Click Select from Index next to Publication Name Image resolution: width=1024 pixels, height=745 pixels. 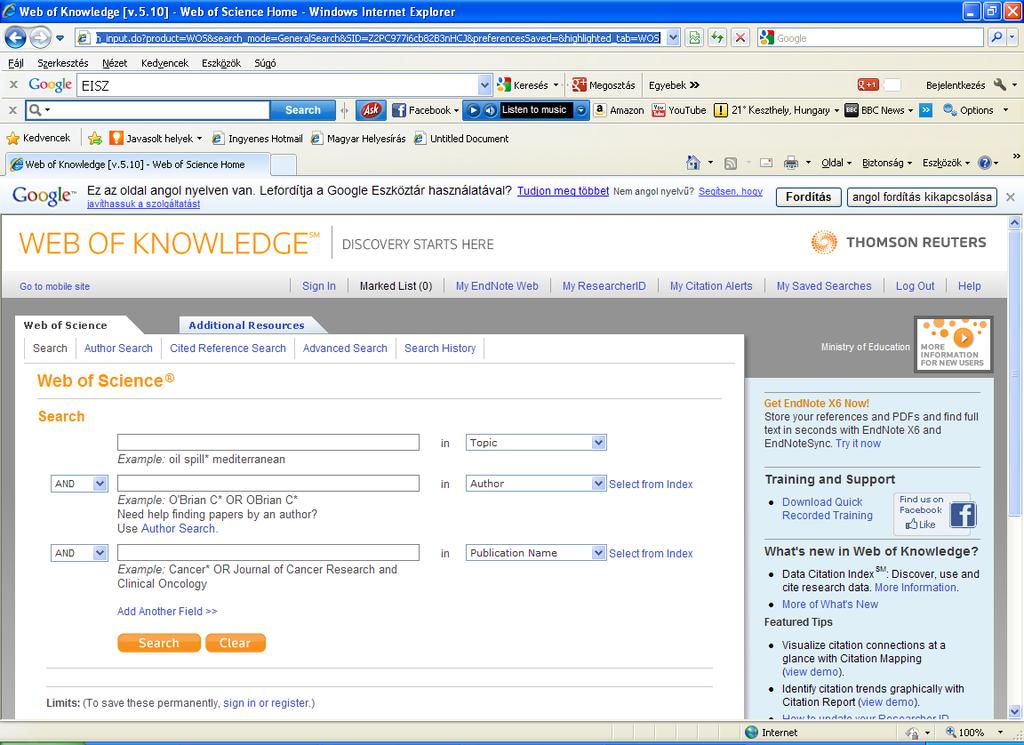[650, 553]
